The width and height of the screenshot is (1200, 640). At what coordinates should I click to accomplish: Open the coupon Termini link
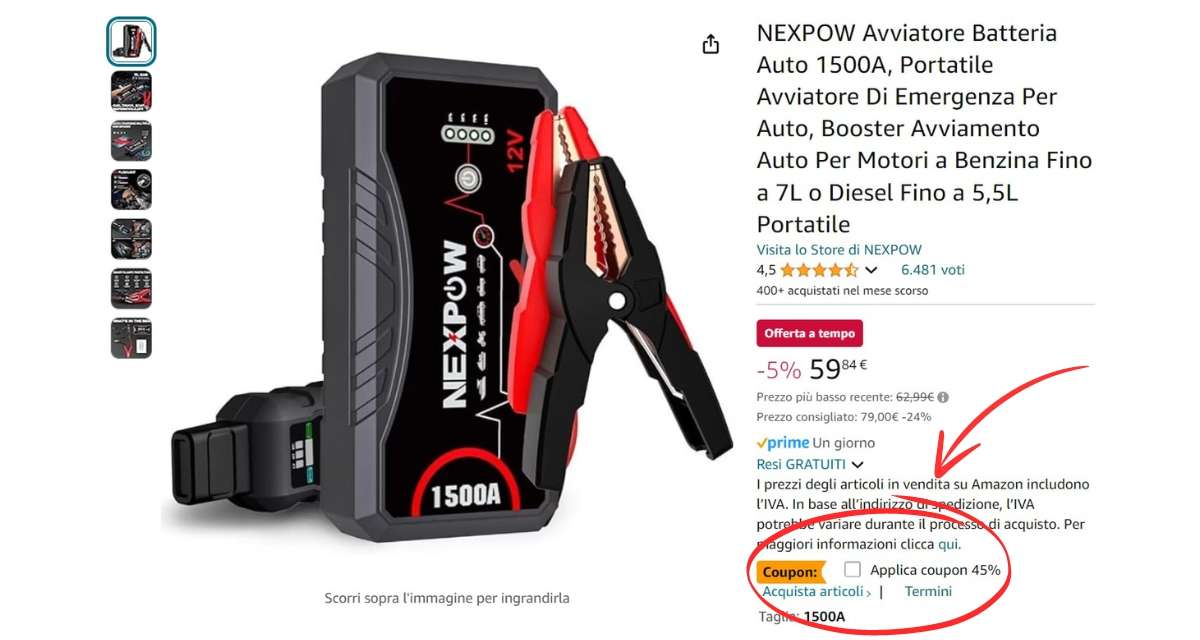tap(928, 592)
